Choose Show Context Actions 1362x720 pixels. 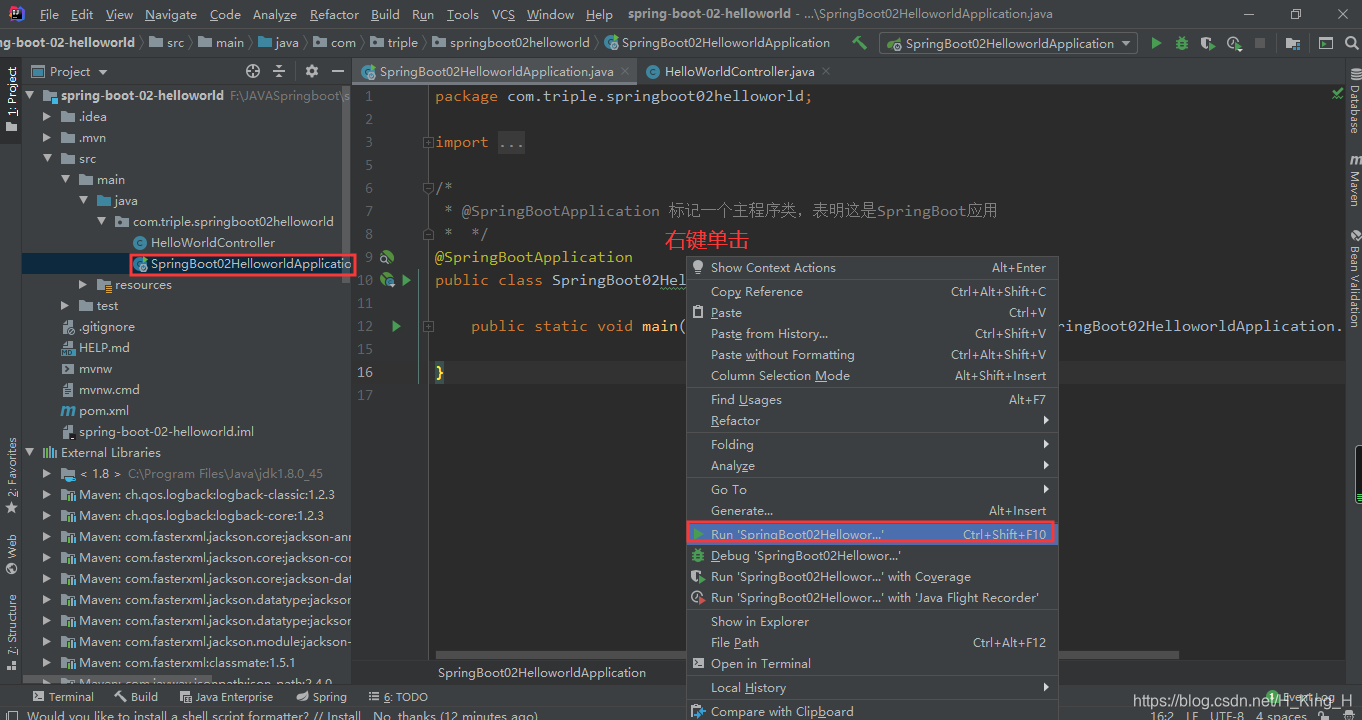pyautogui.click(x=871, y=267)
